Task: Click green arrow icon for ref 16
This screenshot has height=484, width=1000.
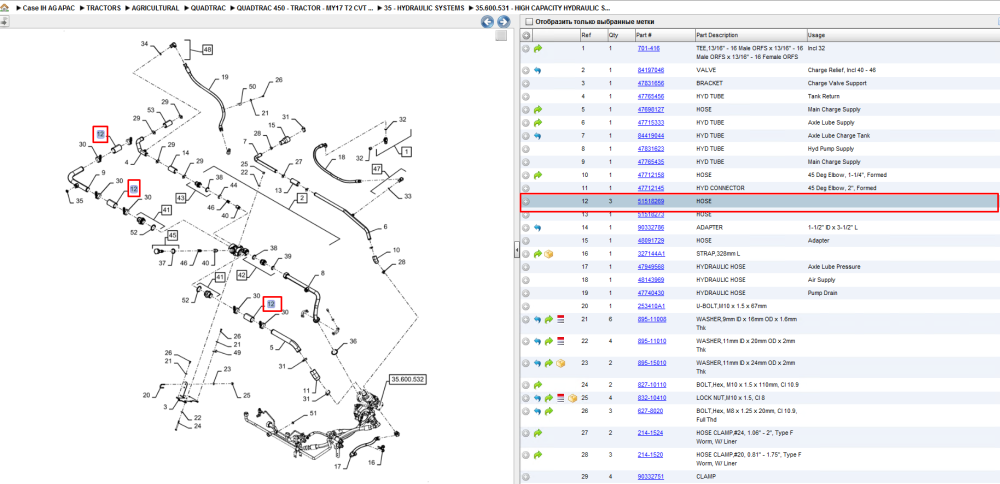Action: pos(538,254)
